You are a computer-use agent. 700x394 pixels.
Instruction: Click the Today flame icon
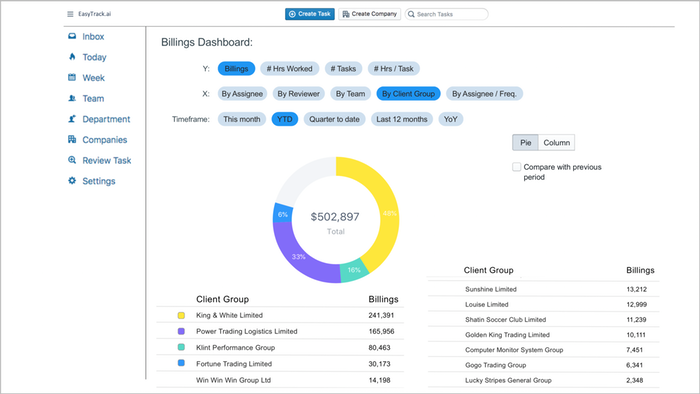[72, 57]
